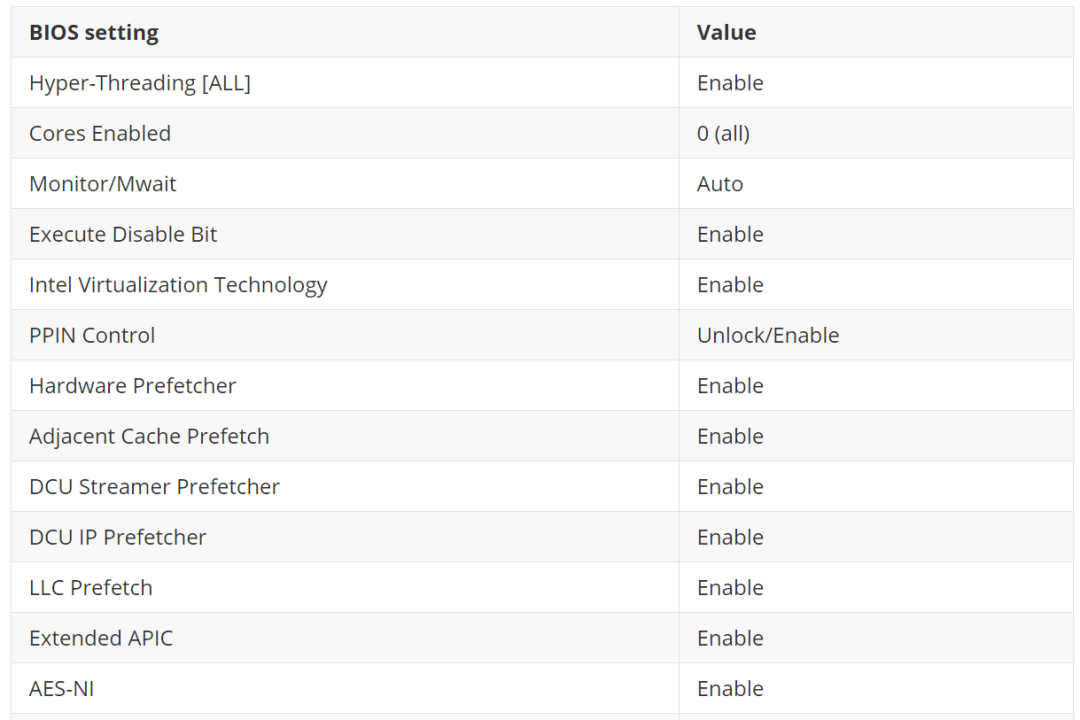This screenshot has height=720, width=1080.
Task: Select the "Unlock/Enable" value cell
Action: [768, 335]
